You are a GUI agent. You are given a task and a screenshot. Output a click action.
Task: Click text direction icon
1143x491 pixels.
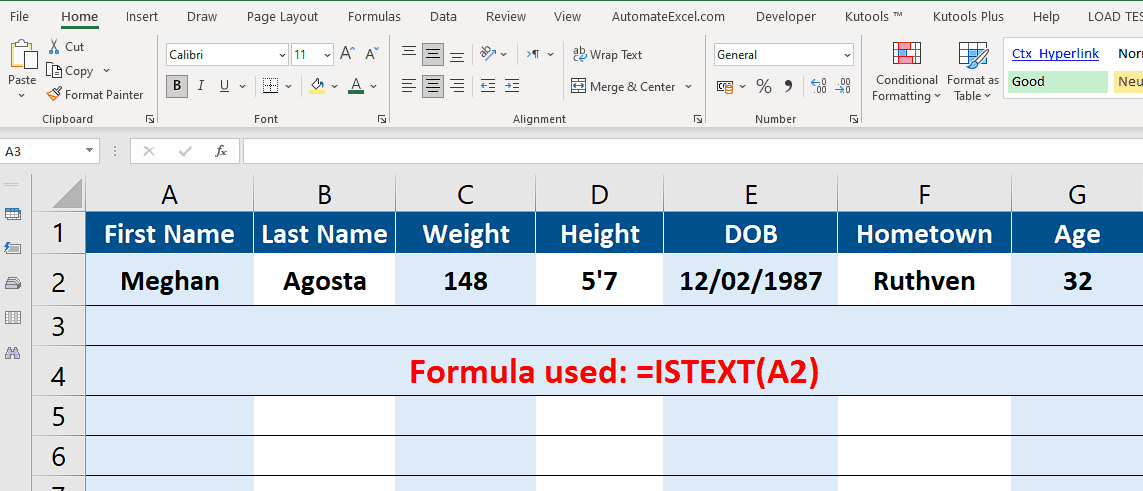coord(534,54)
